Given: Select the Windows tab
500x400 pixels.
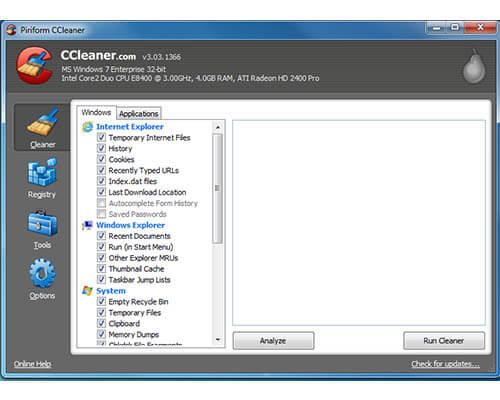Looking at the screenshot, I should click(96, 112).
